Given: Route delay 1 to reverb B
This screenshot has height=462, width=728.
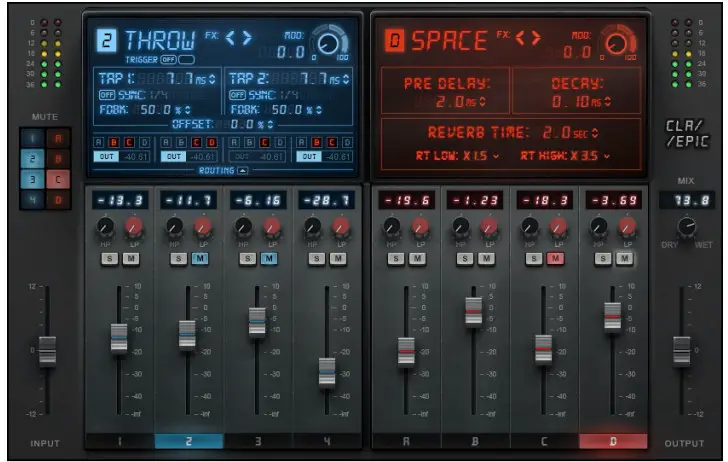Looking at the screenshot, I should pyautogui.click(x=113, y=142).
